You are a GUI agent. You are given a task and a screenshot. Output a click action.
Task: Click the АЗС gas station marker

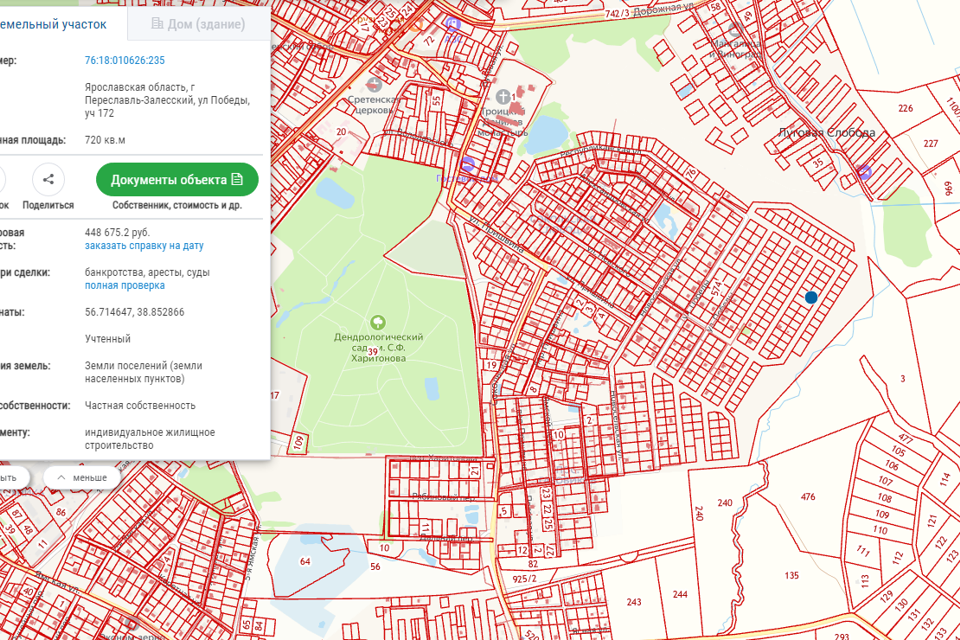click(452, 25)
